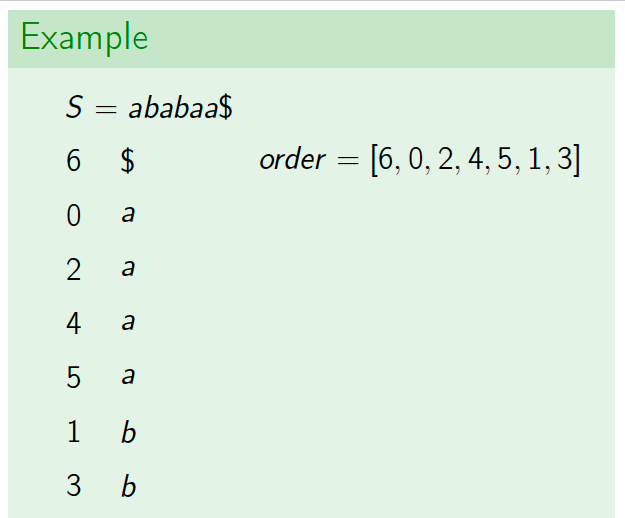Click the letter b next to 1
Screen dimensions: 625x518
click(128, 432)
